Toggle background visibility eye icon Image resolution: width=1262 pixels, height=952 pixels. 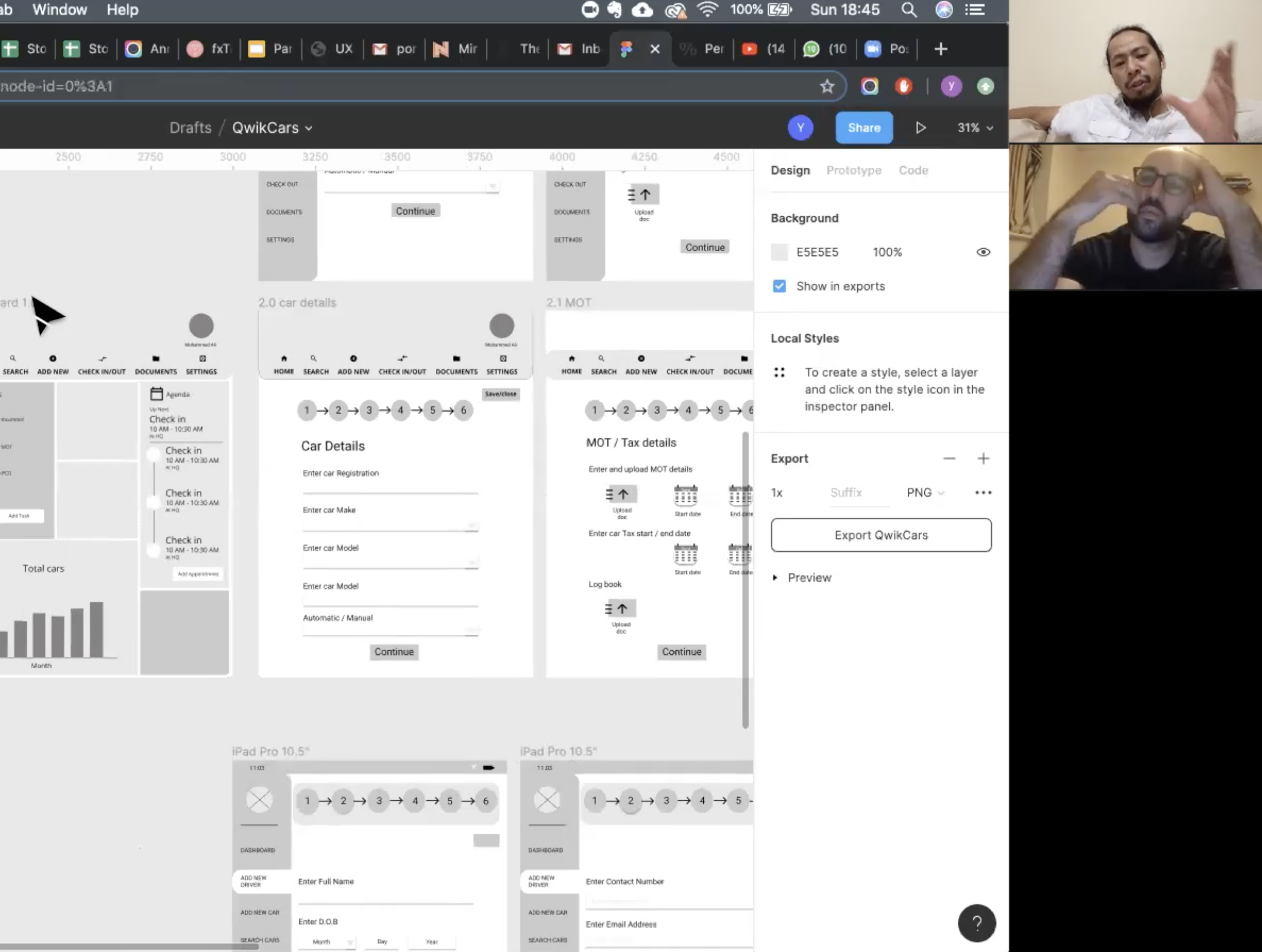point(983,252)
